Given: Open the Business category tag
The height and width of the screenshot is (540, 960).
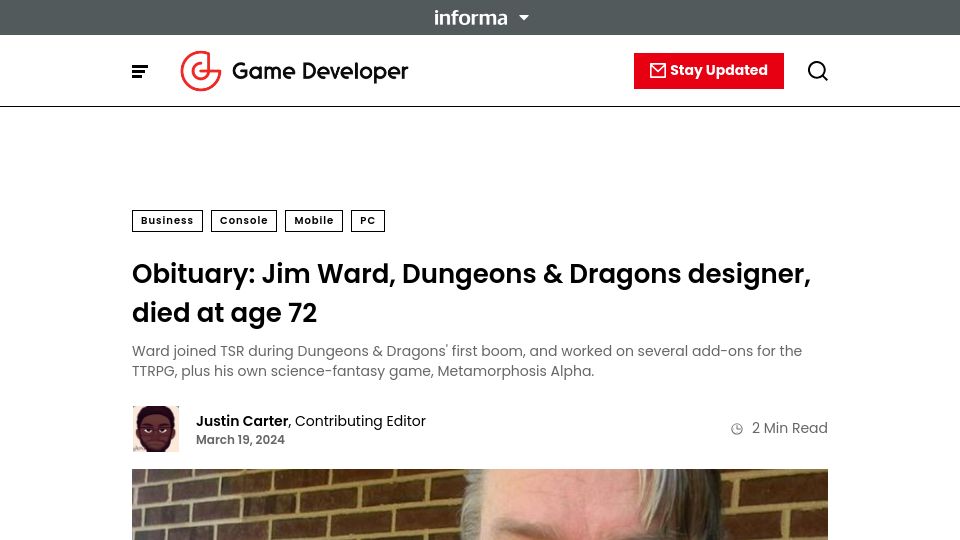Looking at the screenshot, I should click(x=167, y=221).
